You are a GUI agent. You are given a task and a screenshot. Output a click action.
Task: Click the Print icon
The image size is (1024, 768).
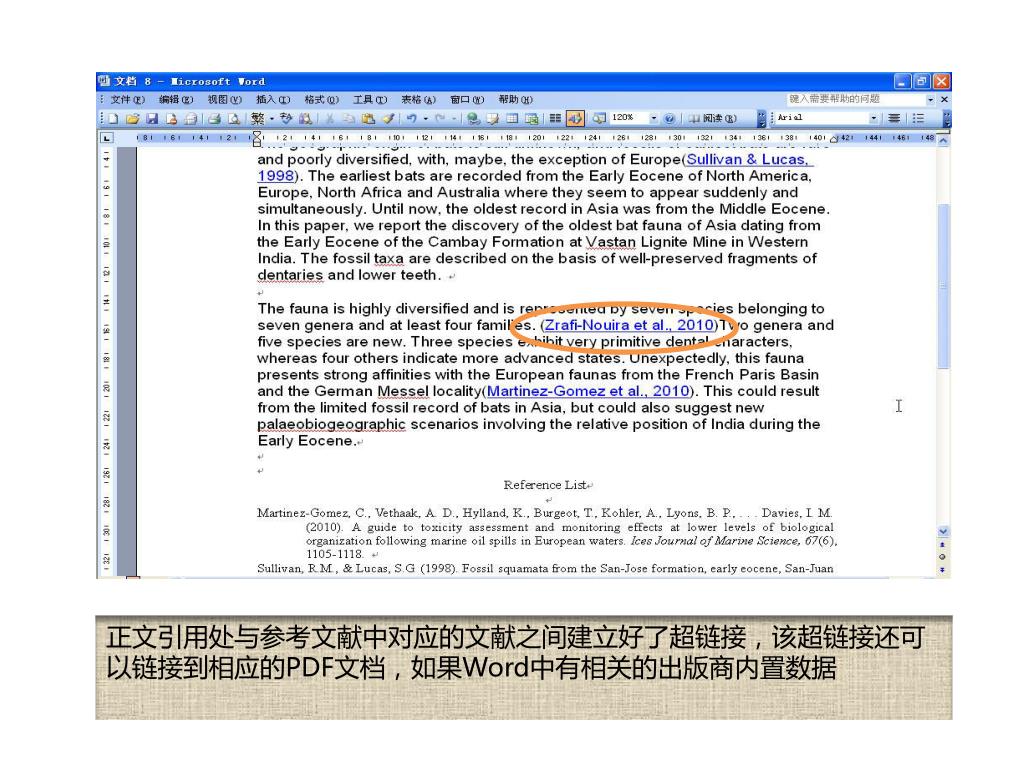(214, 119)
